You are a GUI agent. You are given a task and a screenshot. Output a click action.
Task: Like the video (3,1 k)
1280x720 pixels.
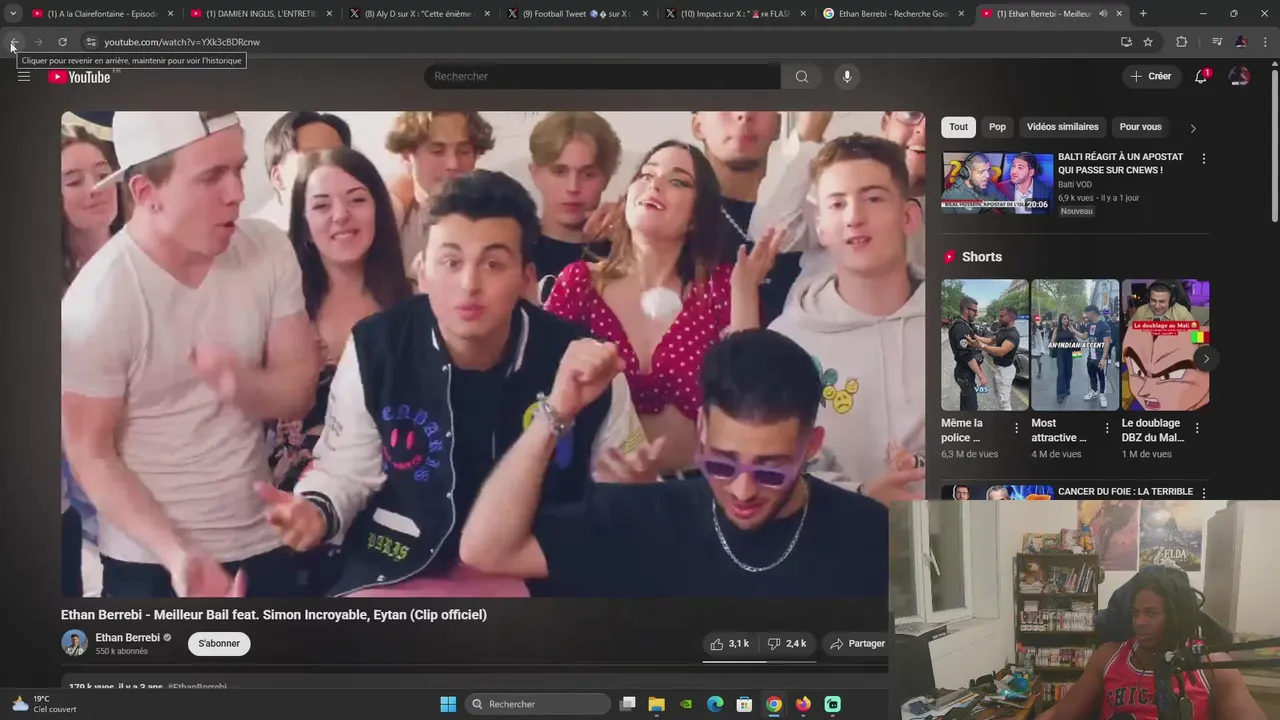729,644
